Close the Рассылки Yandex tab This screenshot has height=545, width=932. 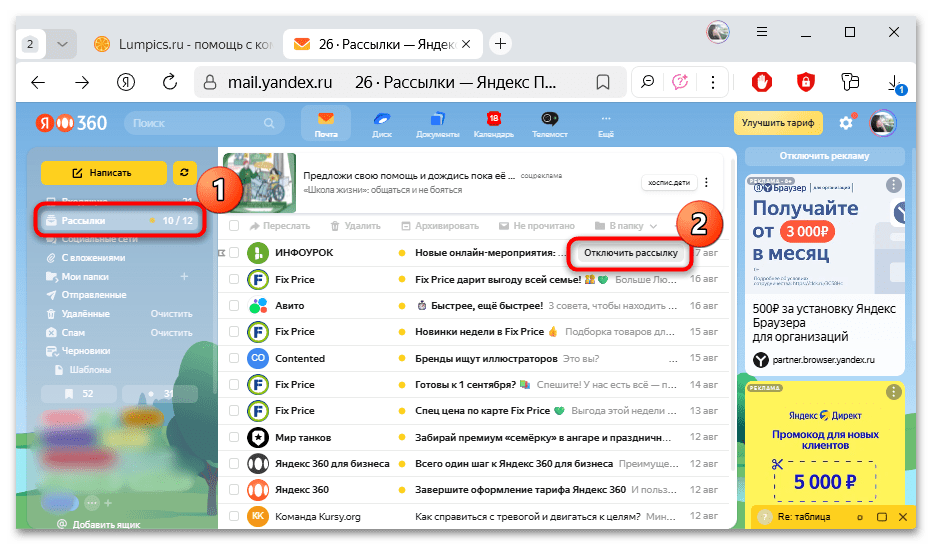tap(466, 44)
